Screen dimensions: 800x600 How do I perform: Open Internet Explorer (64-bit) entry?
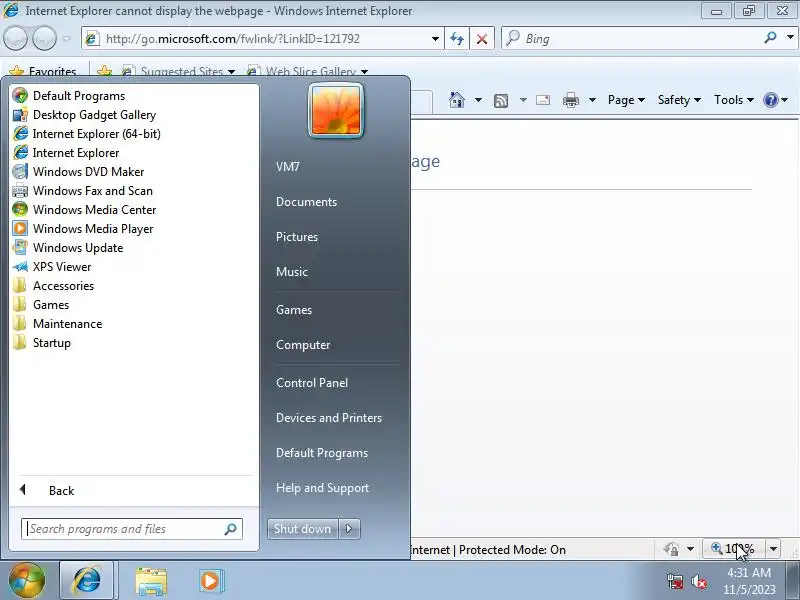click(x=96, y=134)
